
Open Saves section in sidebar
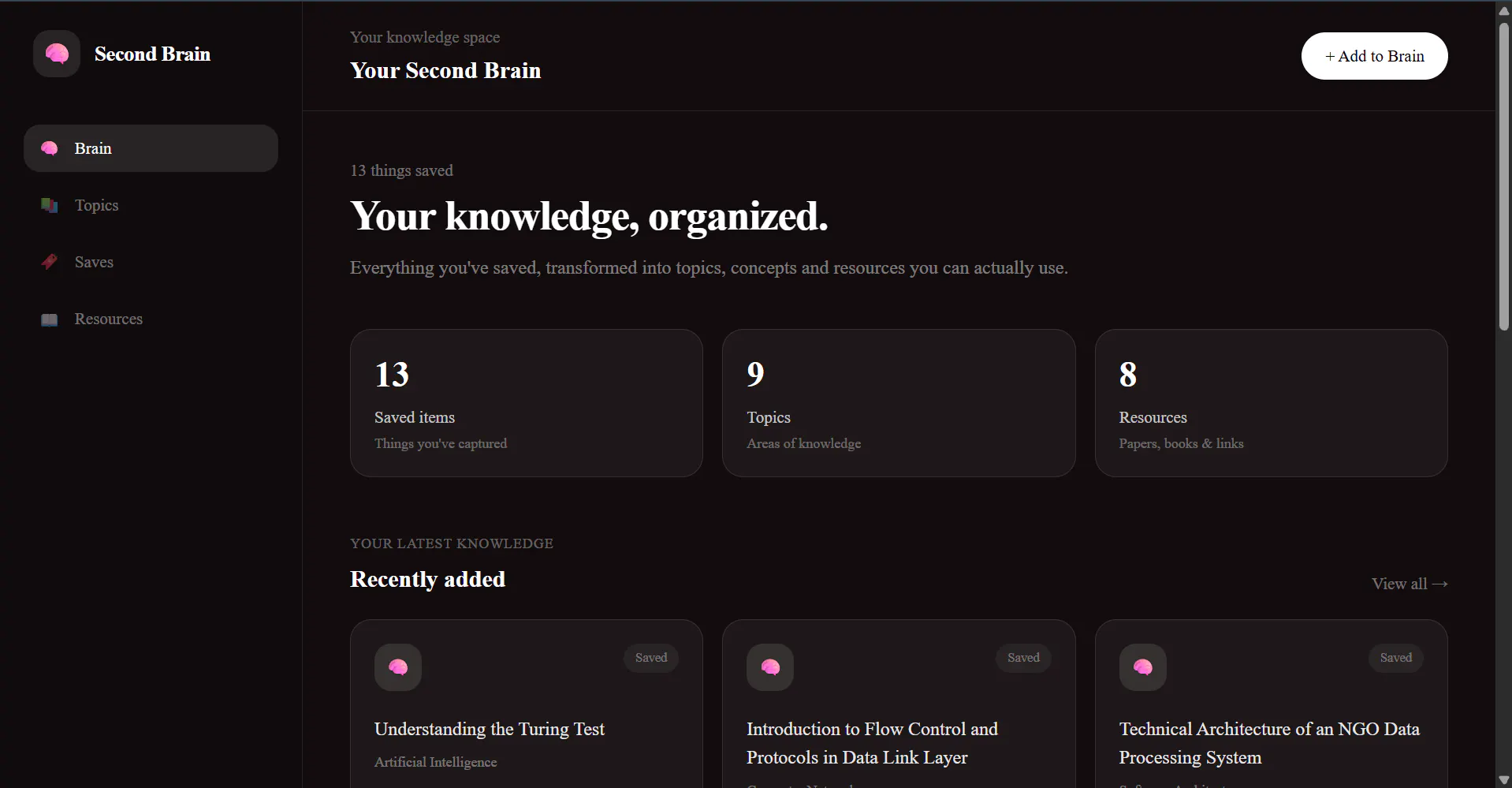coord(151,262)
